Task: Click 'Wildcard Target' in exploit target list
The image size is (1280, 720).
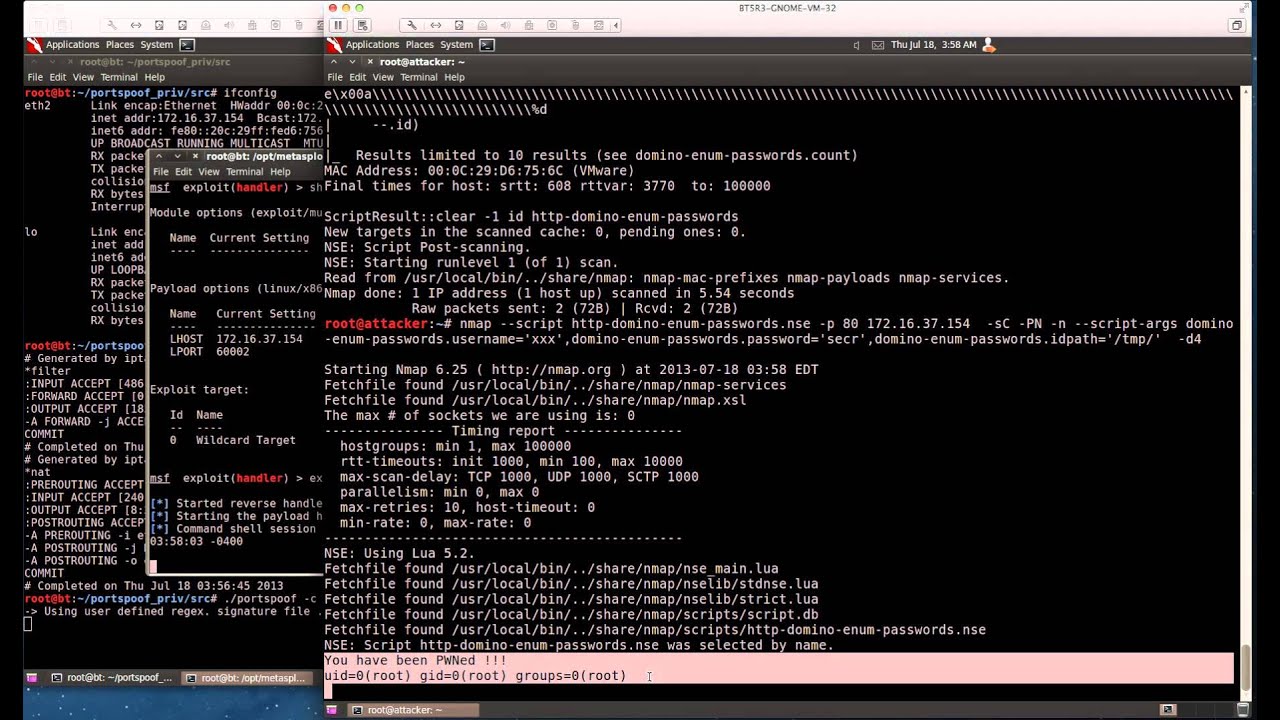Action: pos(246,440)
